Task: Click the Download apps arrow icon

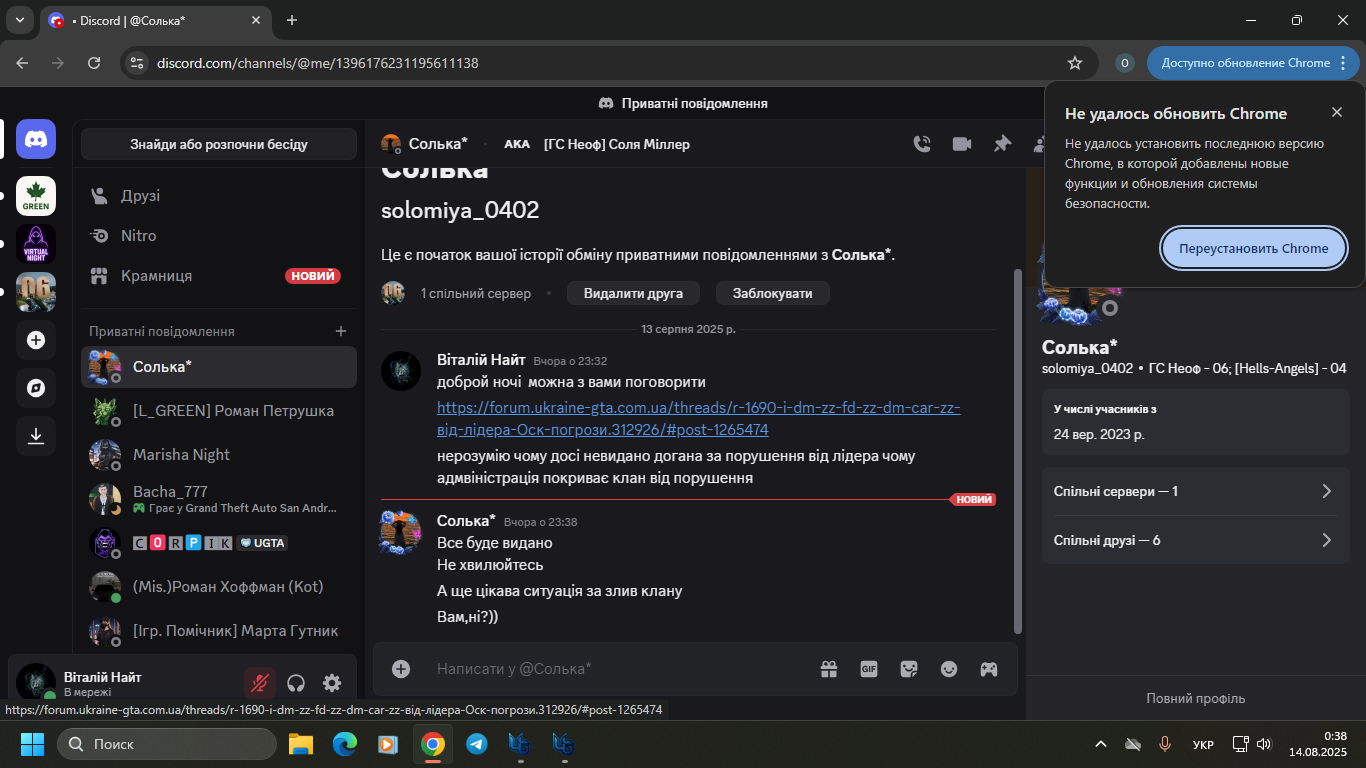Action: pyautogui.click(x=36, y=436)
